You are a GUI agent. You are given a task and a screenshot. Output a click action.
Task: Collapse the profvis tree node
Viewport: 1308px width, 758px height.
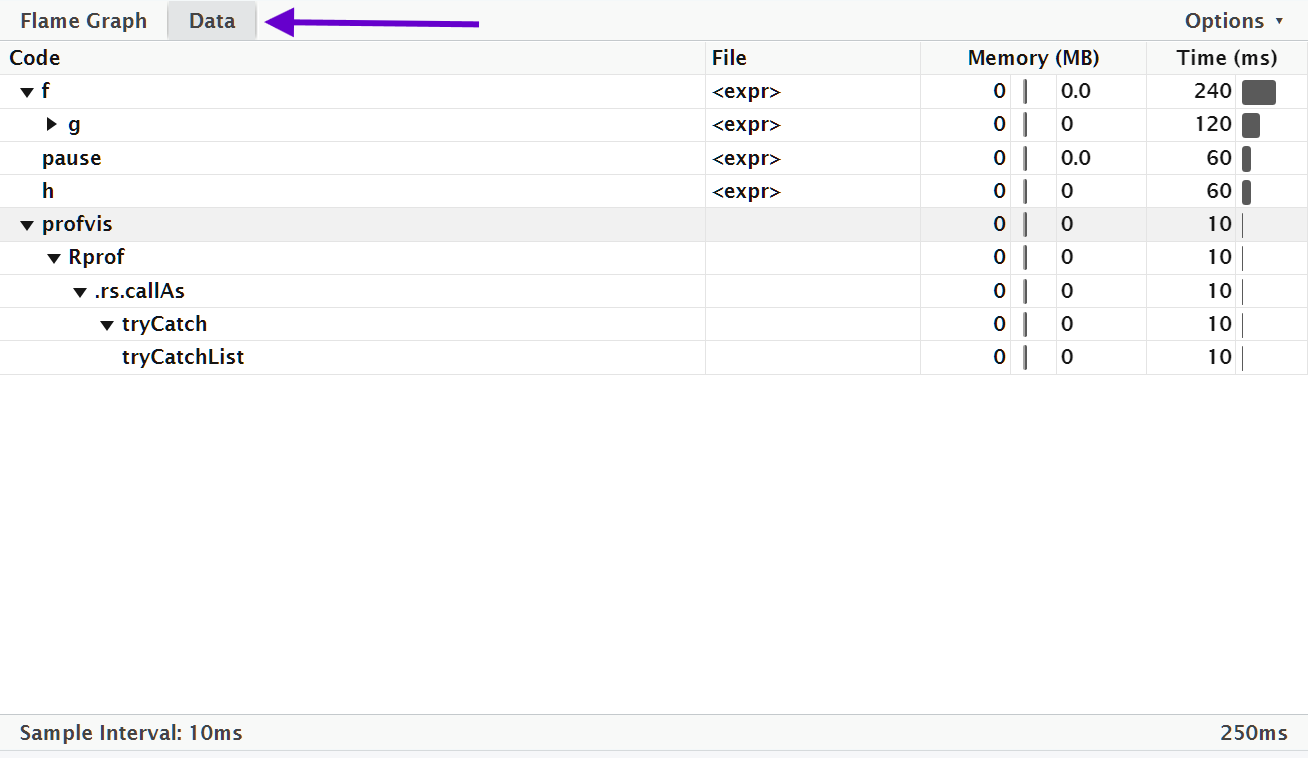coord(27,225)
